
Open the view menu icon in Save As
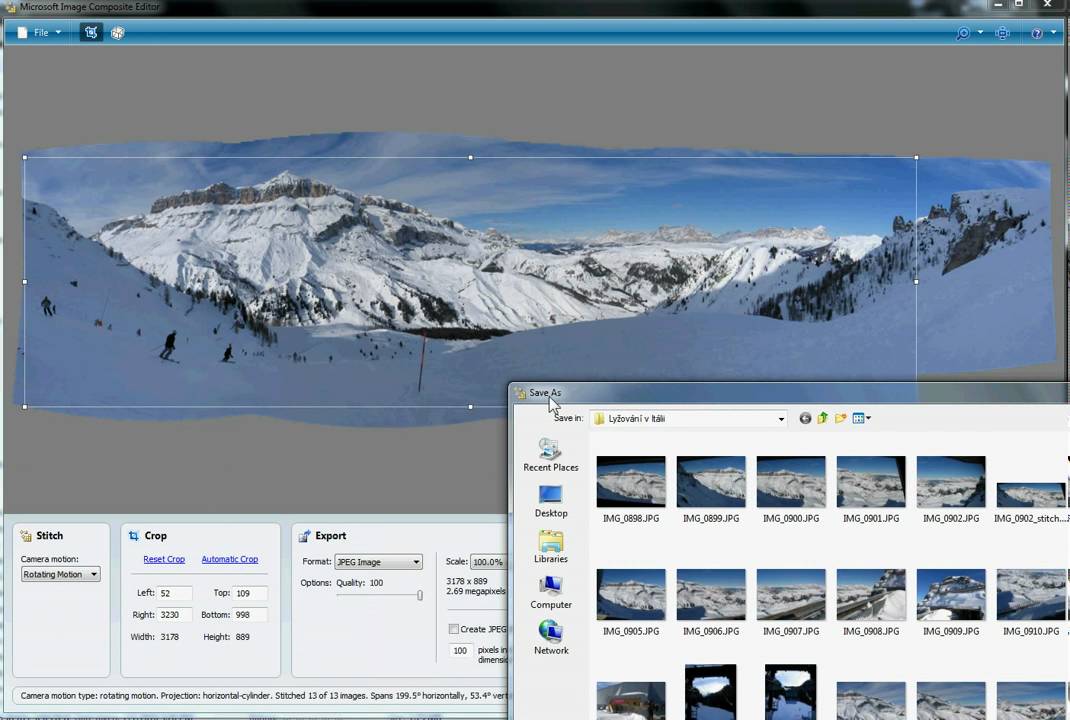tap(861, 418)
